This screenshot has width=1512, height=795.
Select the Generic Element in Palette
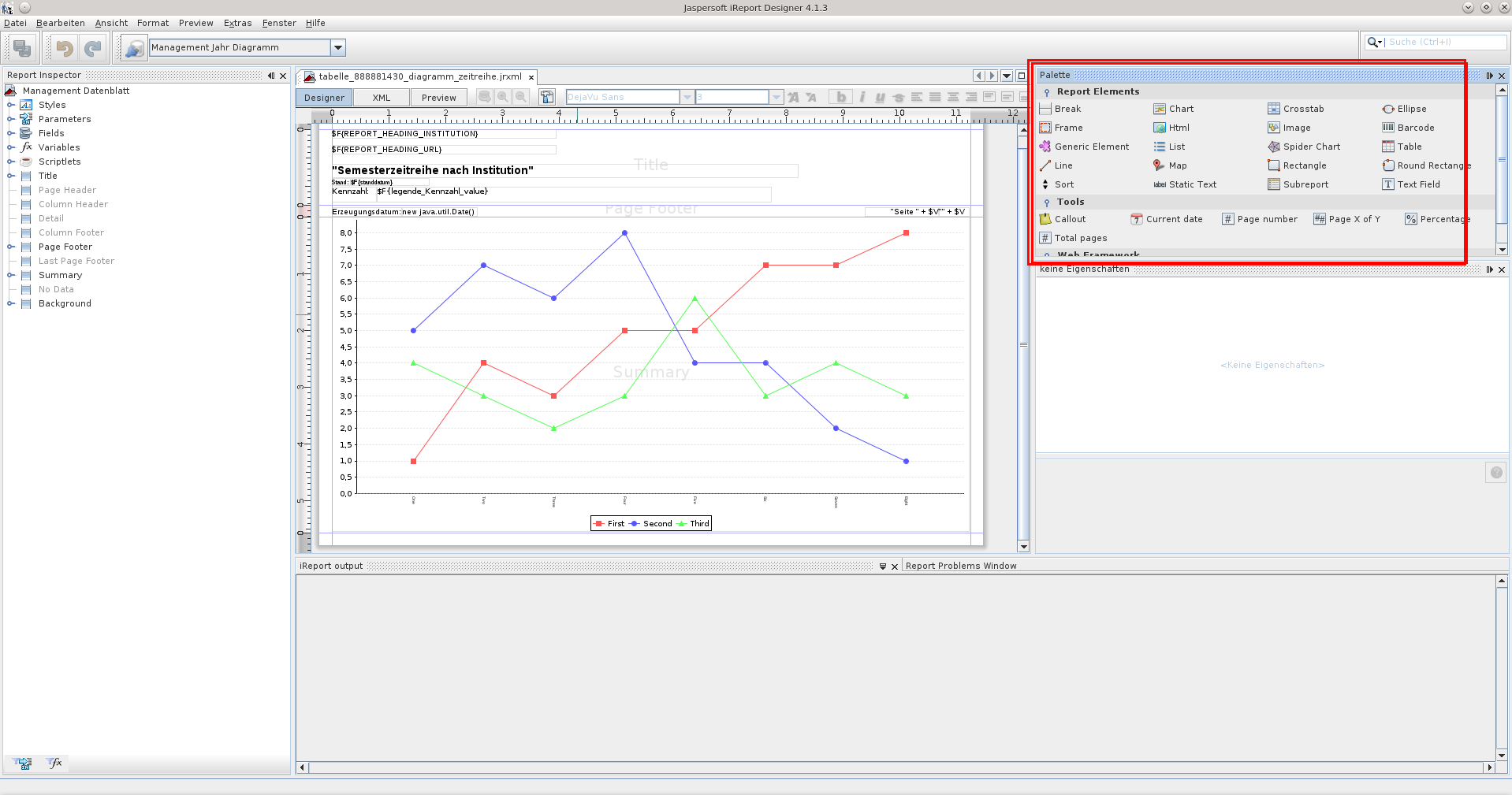[x=1084, y=147]
